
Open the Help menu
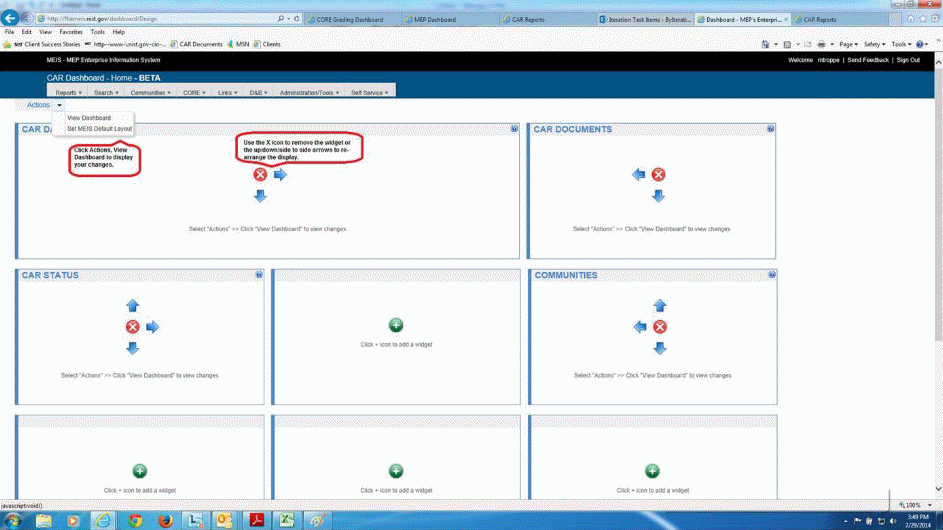coord(118,32)
